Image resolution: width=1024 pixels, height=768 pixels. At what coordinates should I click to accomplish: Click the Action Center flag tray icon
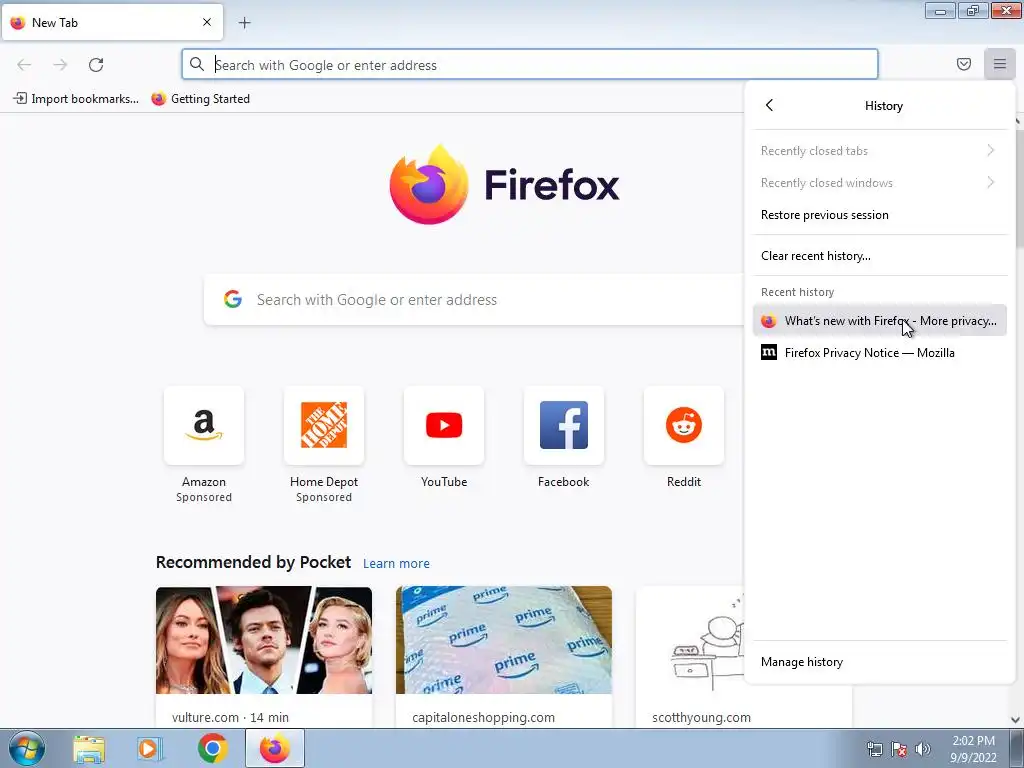[899, 749]
